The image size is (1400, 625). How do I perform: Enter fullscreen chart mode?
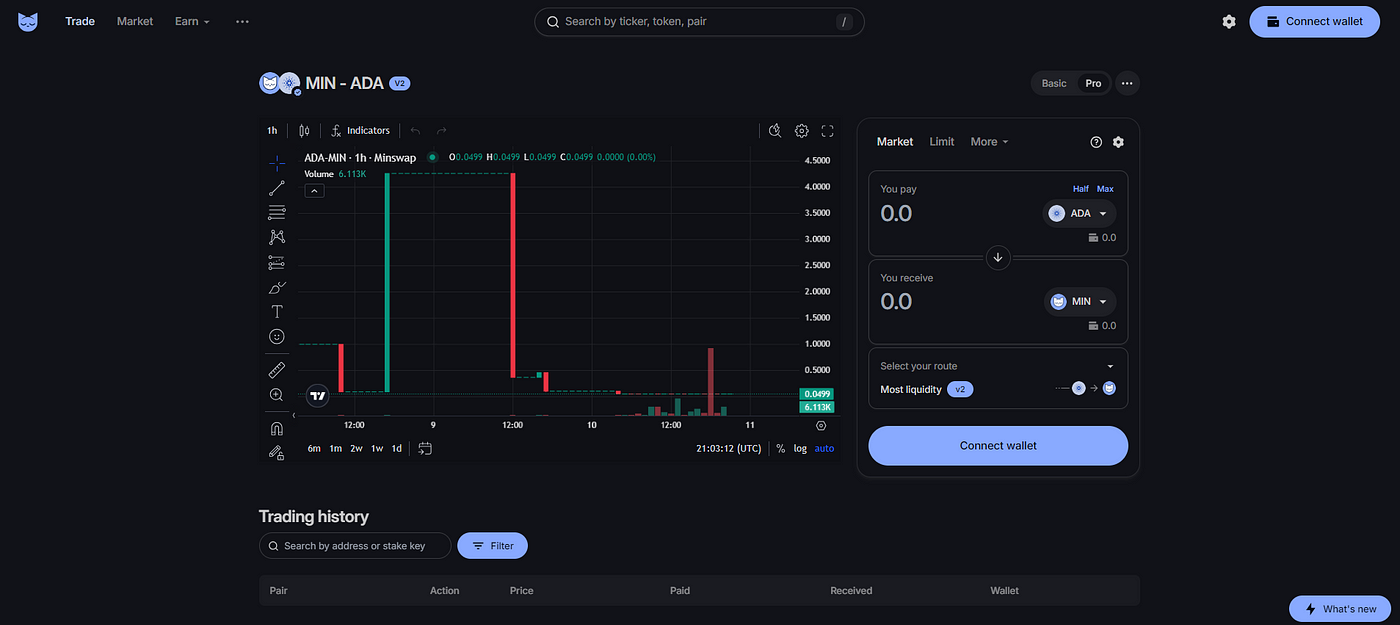[827, 131]
